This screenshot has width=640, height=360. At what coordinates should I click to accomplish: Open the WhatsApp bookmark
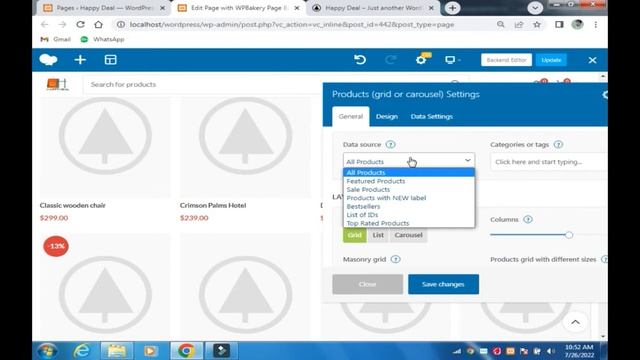pos(102,39)
